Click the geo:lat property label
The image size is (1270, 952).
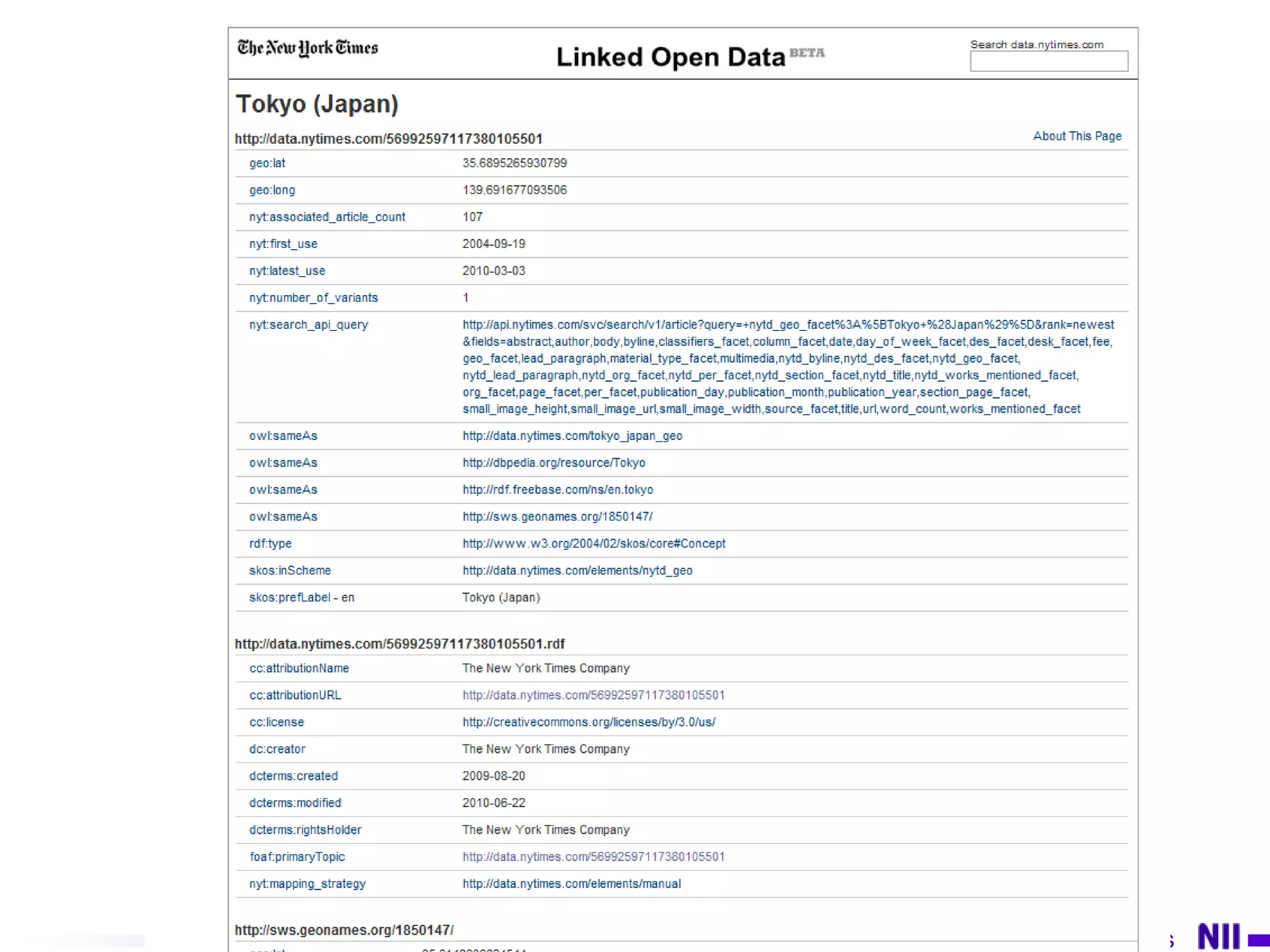[x=267, y=164]
